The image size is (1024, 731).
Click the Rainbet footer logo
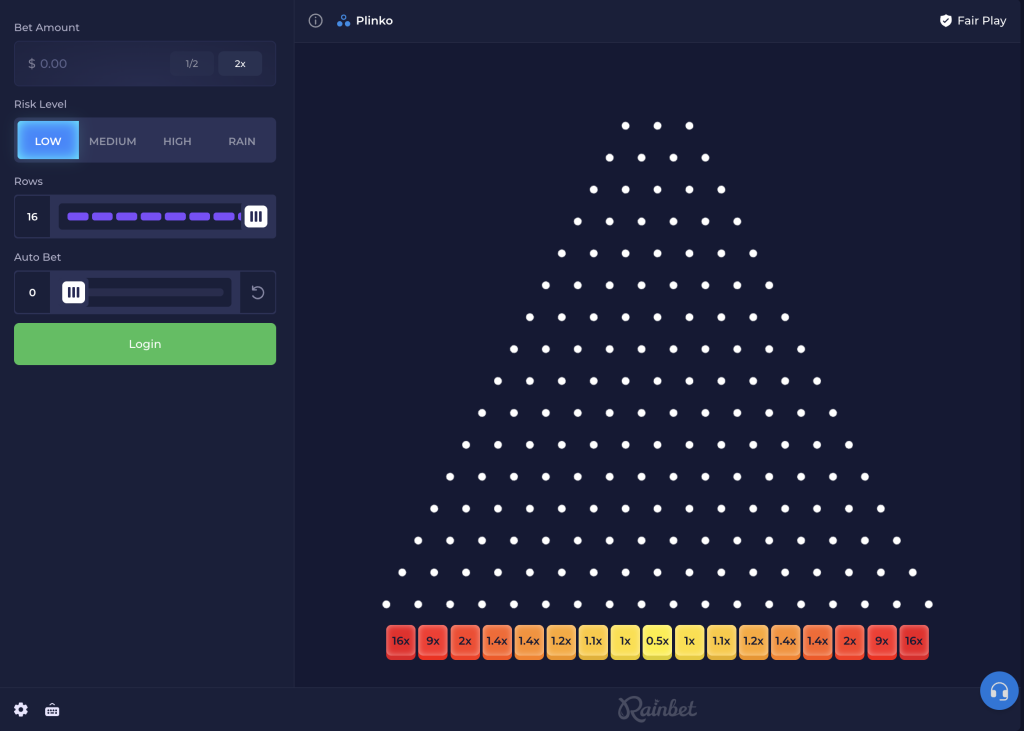tap(658, 709)
